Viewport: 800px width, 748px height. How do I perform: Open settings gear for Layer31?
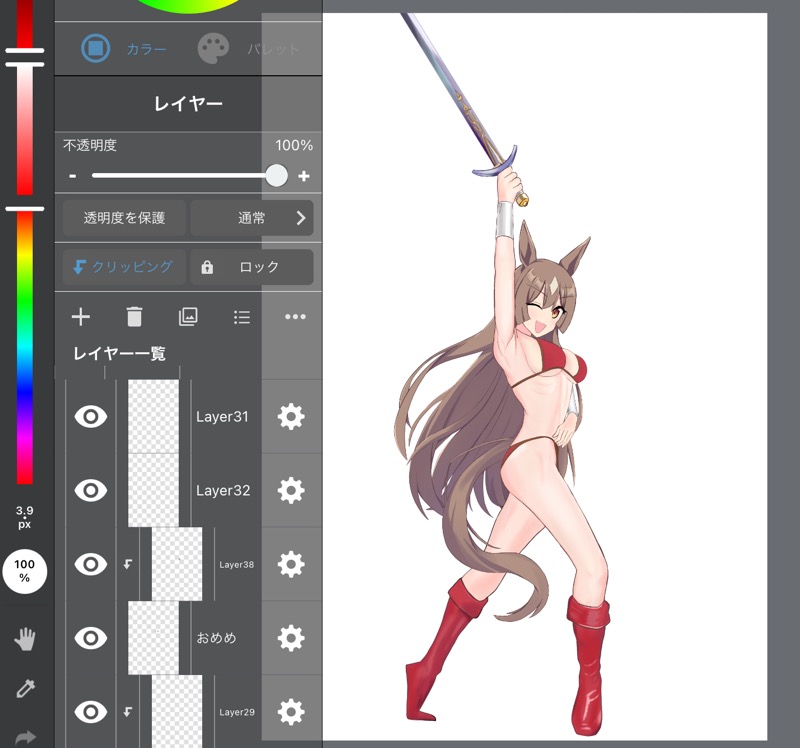pyautogui.click(x=291, y=417)
